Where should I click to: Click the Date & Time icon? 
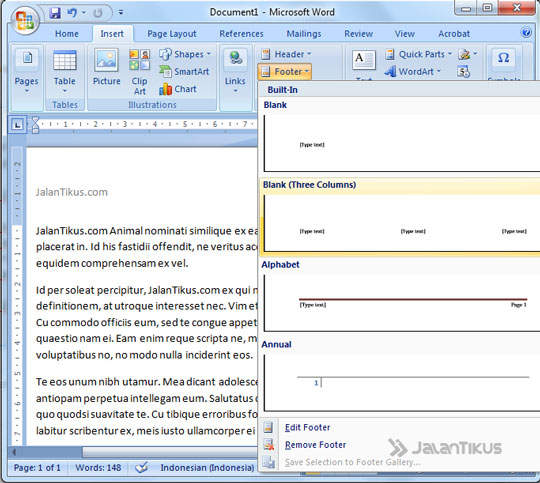pos(464,72)
